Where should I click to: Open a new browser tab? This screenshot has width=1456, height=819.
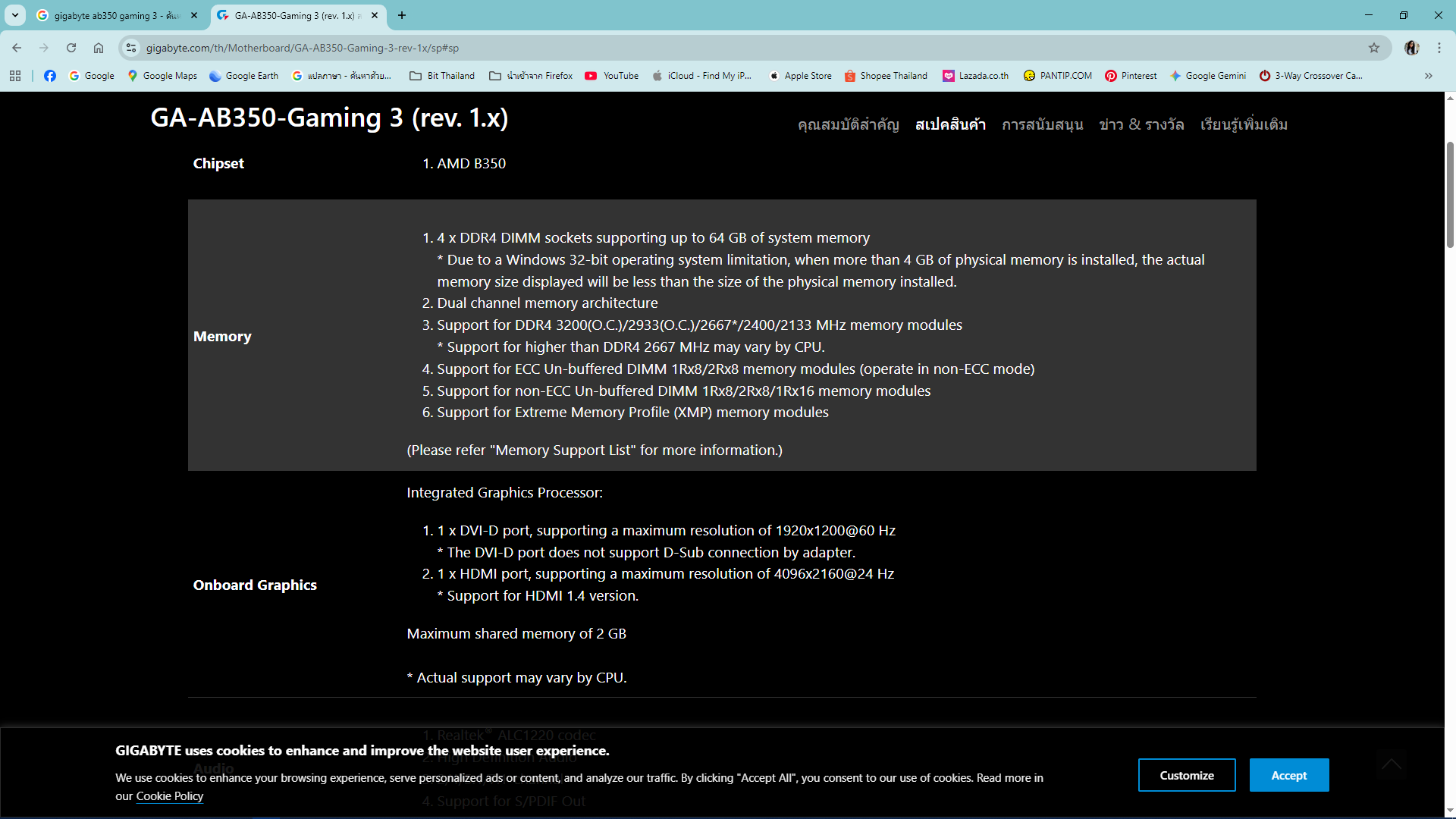(402, 15)
